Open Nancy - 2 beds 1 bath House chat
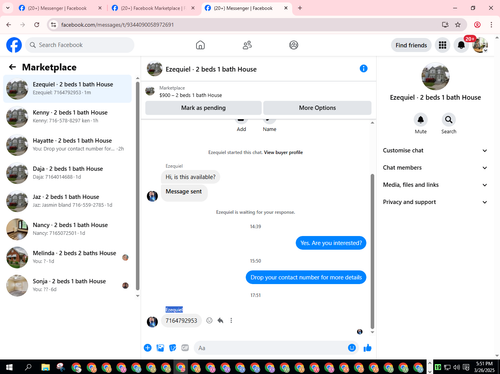The height and width of the screenshot is (374, 500). pyautogui.click(x=68, y=229)
